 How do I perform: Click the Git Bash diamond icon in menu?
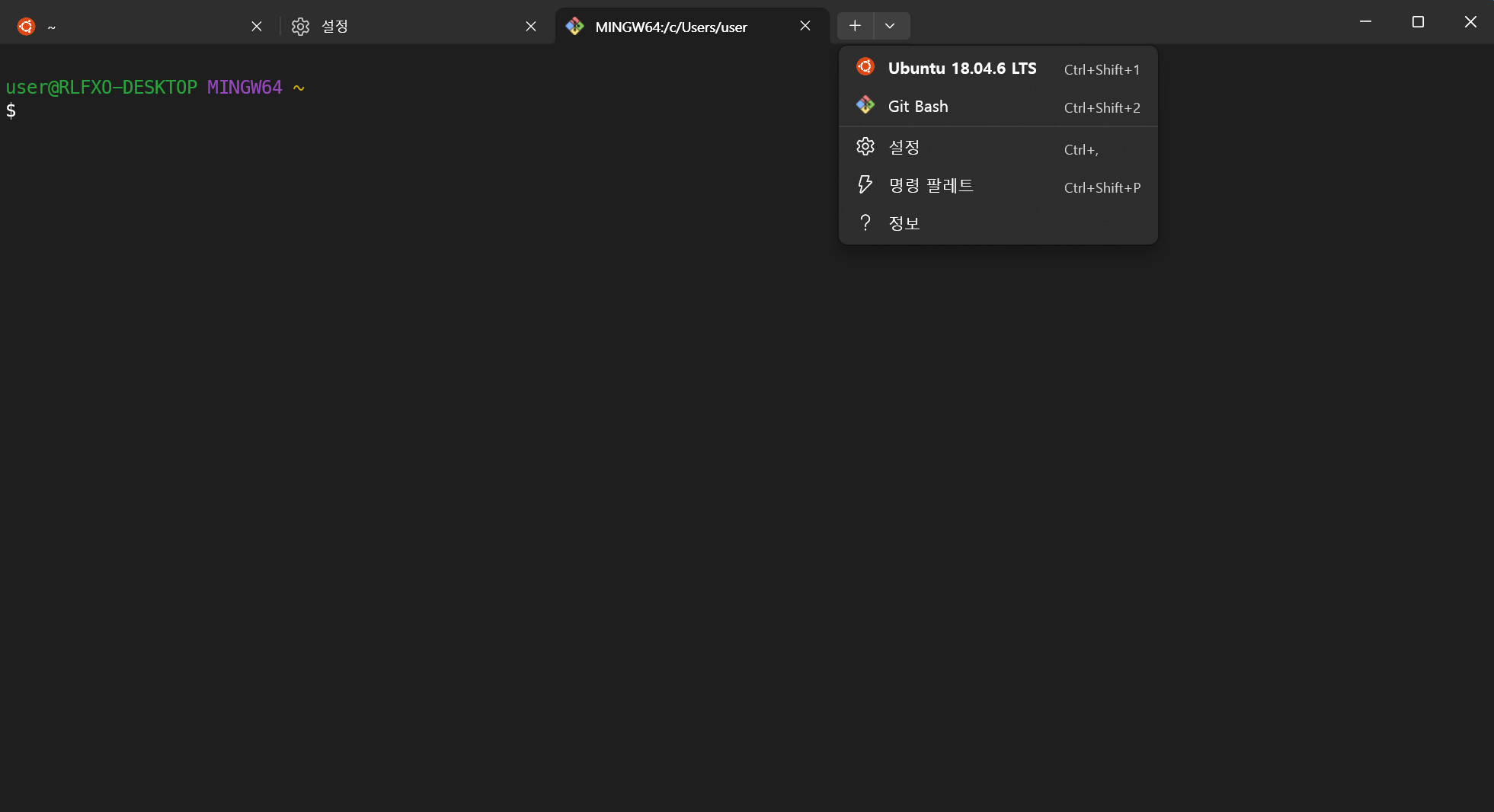click(865, 105)
